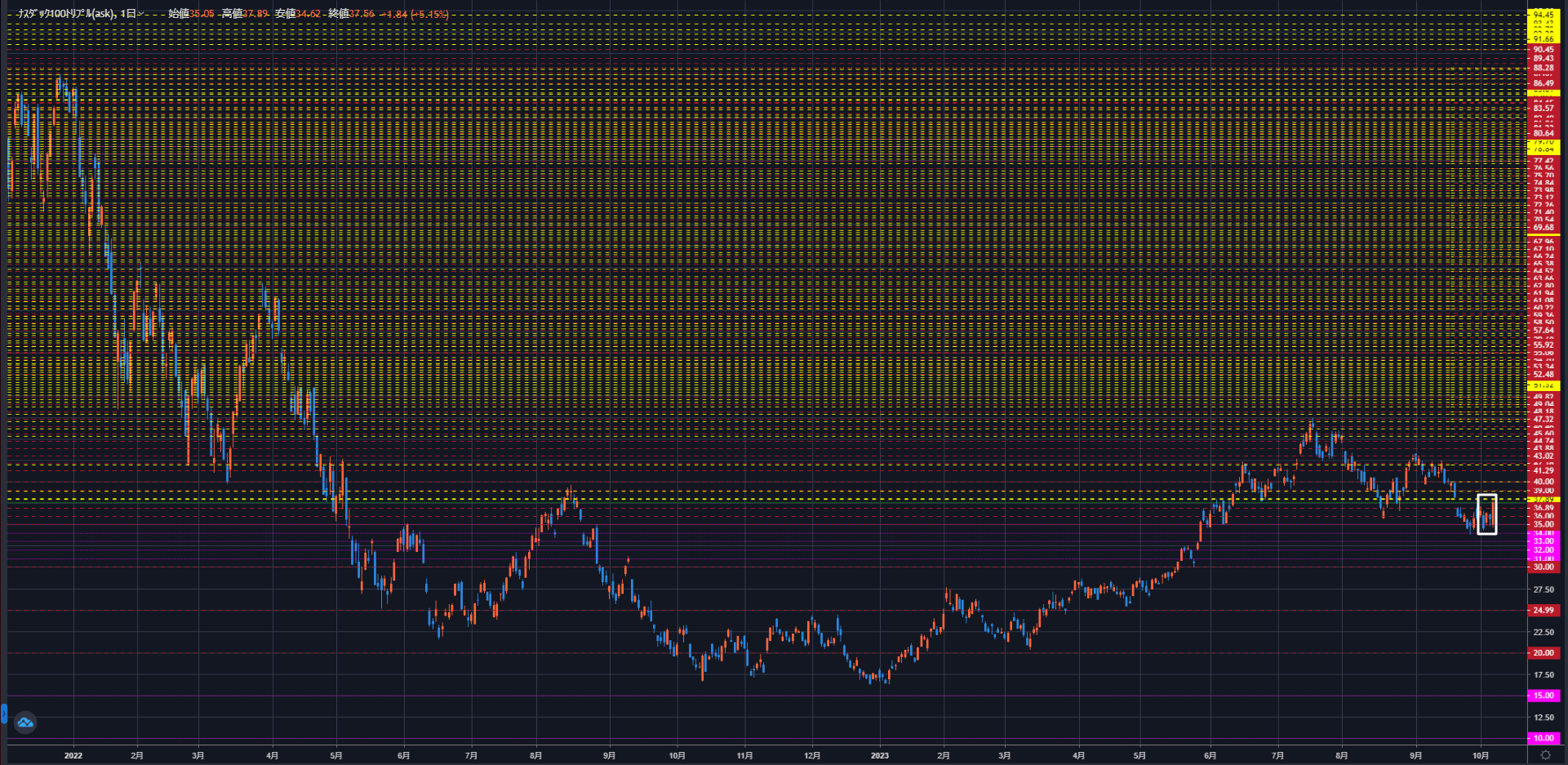This screenshot has height=765, width=1568.
Task: Click the magenta 10.00 price label
Action: (1543, 738)
